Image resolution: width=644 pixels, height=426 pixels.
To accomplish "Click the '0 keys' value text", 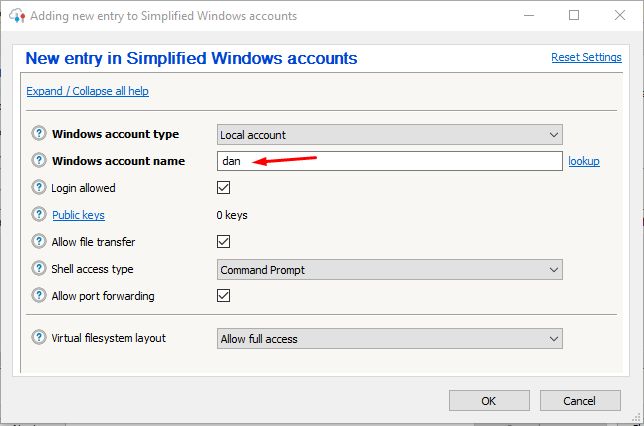I will pos(232,215).
